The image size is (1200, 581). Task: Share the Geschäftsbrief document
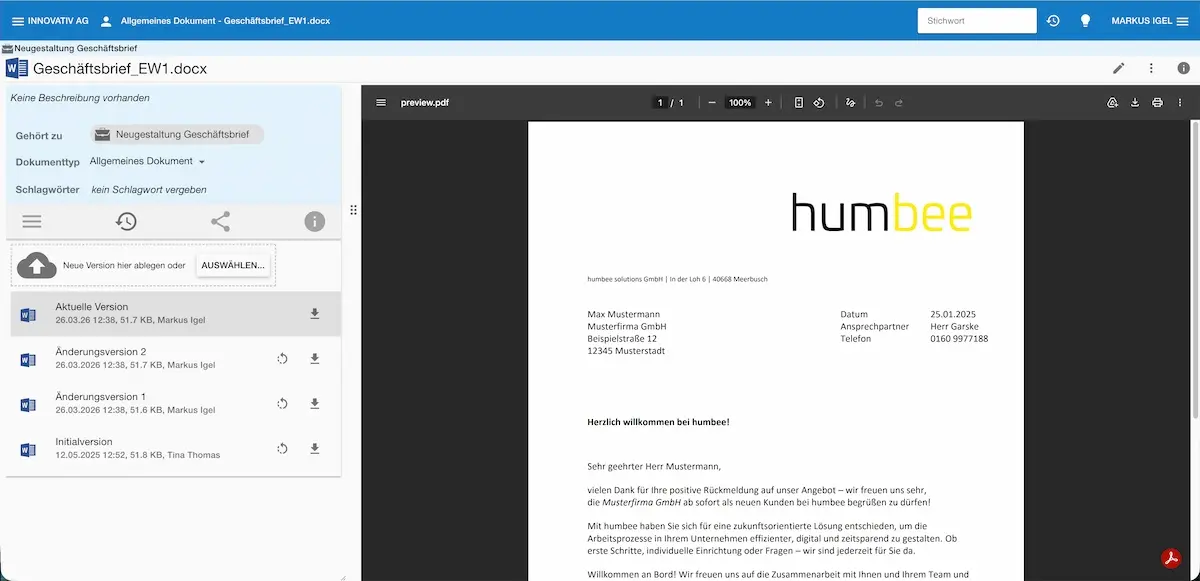click(220, 221)
